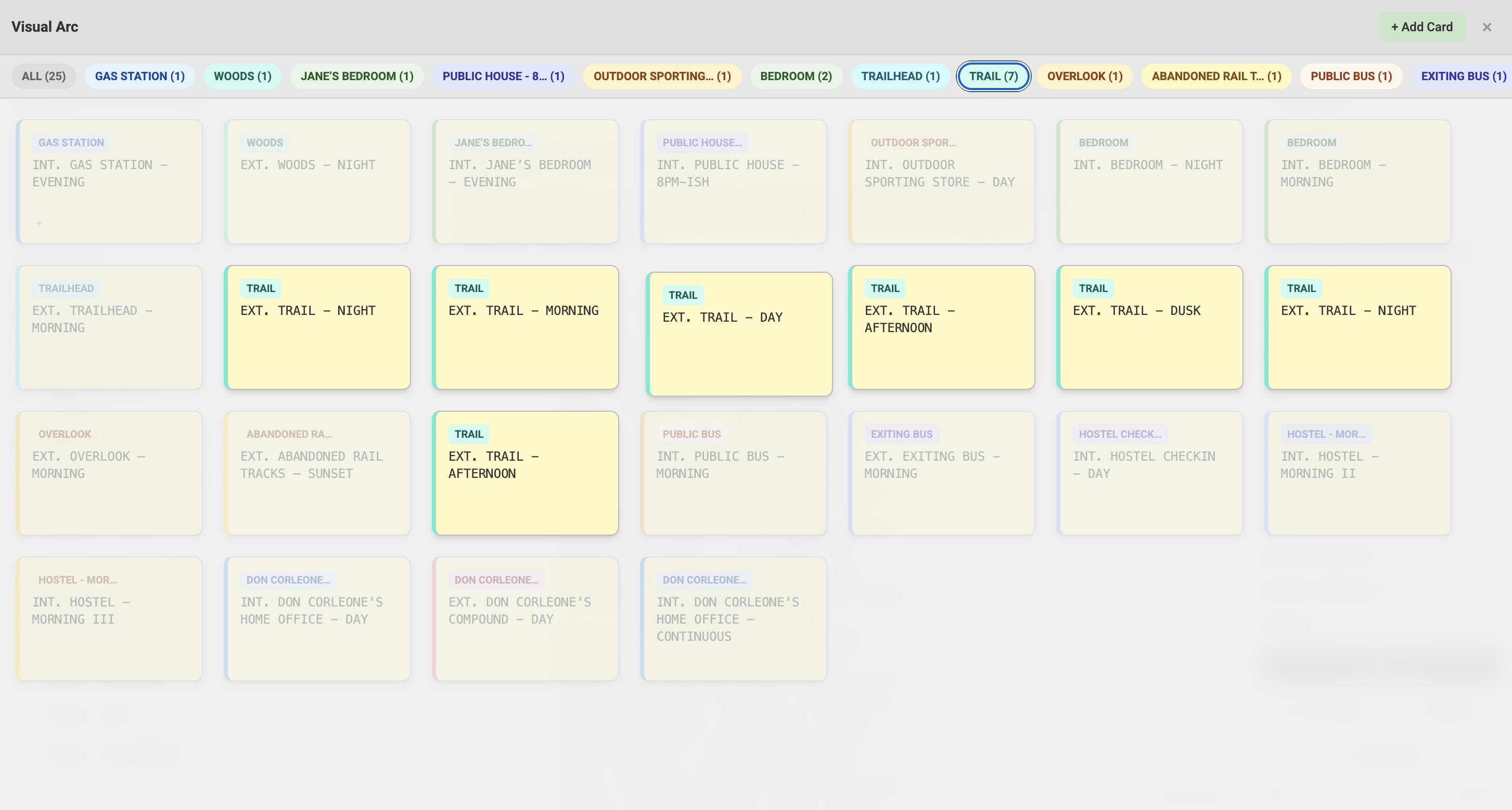Select the ALL (25) filter
Viewport: 1512px width, 810px height.
click(x=43, y=77)
